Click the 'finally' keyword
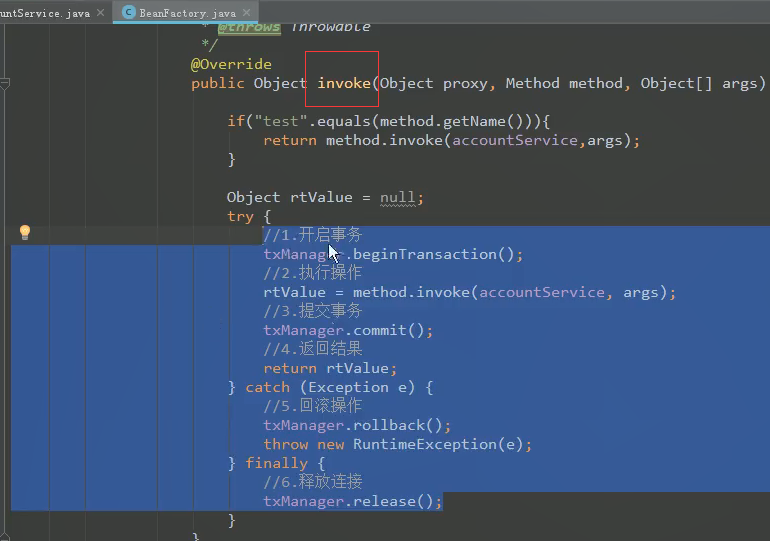The width and height of the screenshot is (770, 541). [x=276, y=463]
